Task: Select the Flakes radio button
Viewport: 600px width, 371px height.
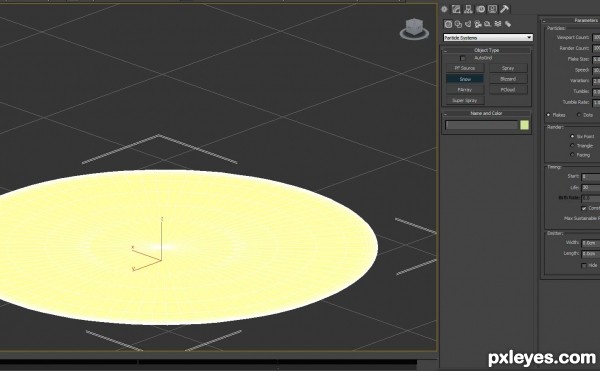Action: [x=548, y=115]
